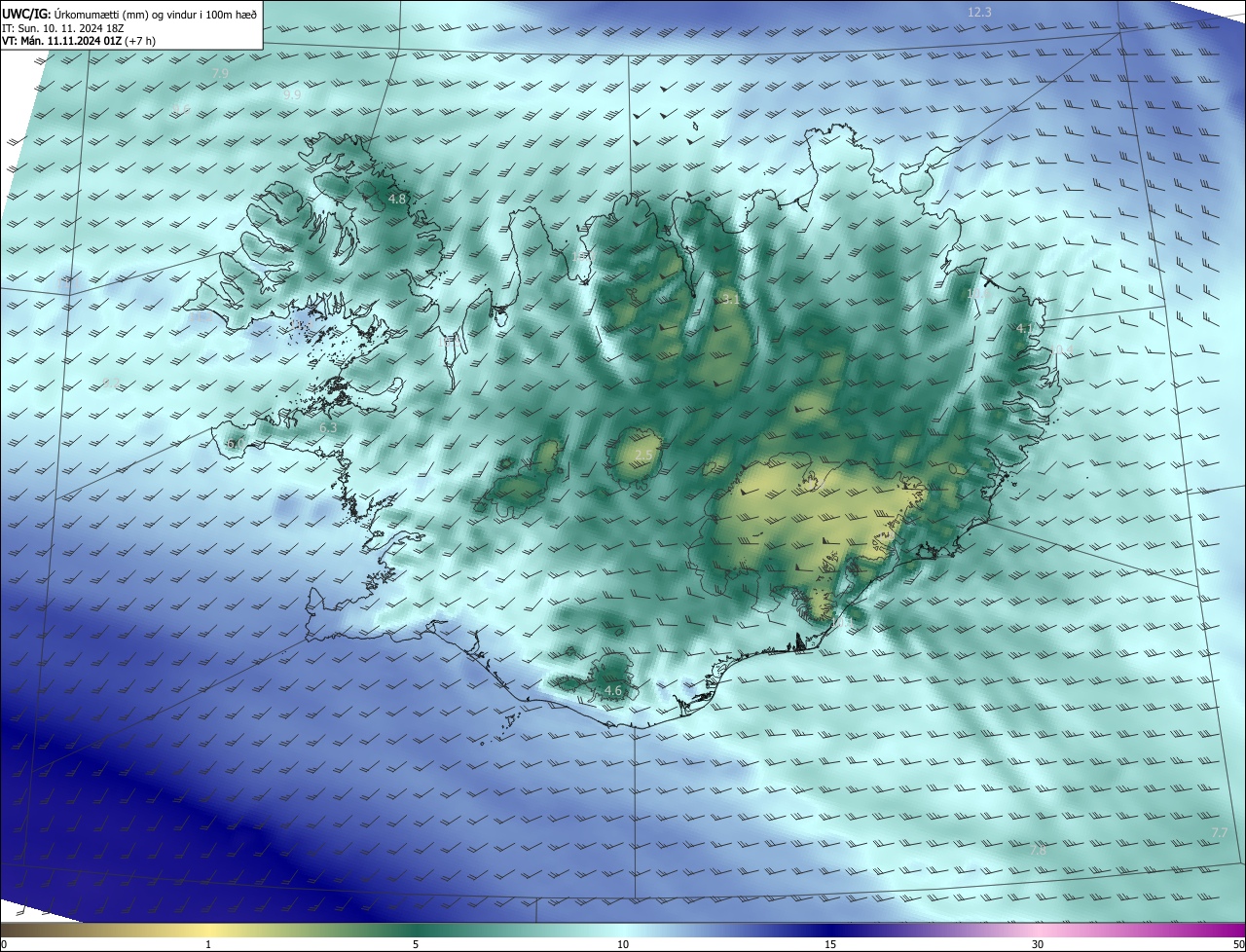Click the title 'Úrkomumætti (mm) og vindur í 100m hæð'
The width and height of the screenshot is (1246, 952).
point(154,14)
